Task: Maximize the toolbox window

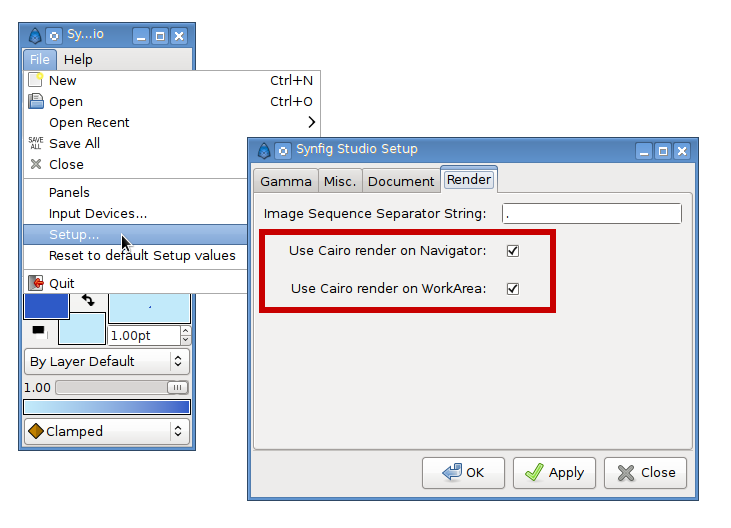Action: pos(160,36)
